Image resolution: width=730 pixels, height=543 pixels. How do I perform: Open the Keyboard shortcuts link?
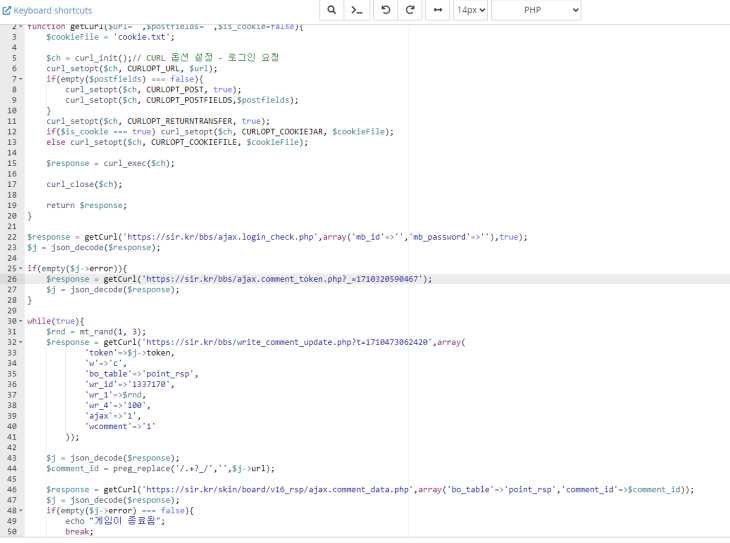pyautogui.click(x=48, y=10)
